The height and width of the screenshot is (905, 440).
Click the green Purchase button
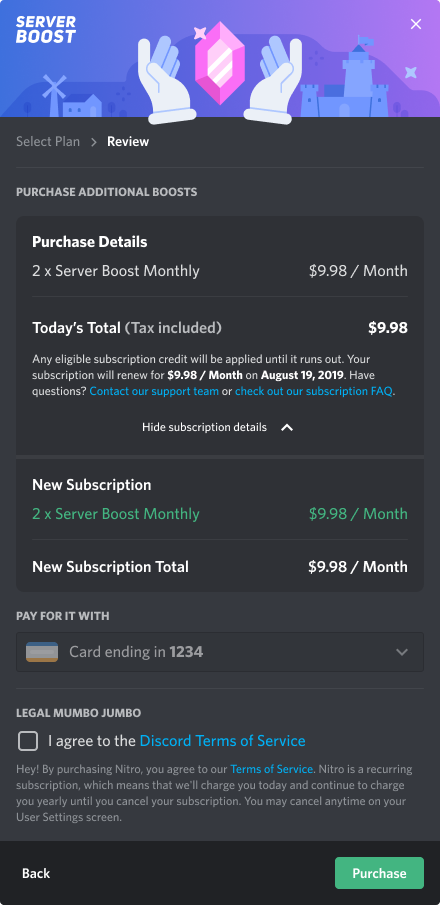click(x=379, y=873)
